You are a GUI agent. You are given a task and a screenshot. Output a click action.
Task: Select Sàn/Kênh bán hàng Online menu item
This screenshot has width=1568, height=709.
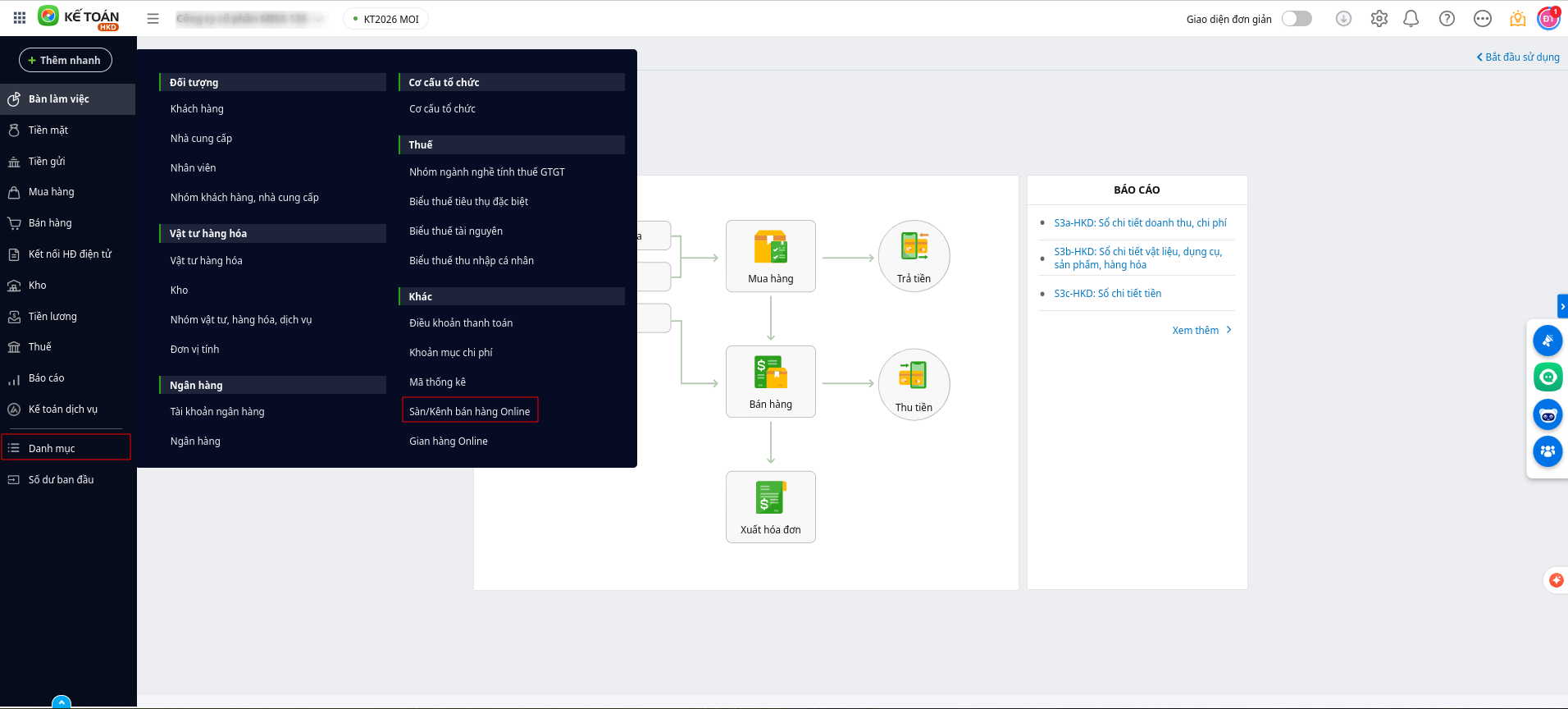[x=469, y=411]
